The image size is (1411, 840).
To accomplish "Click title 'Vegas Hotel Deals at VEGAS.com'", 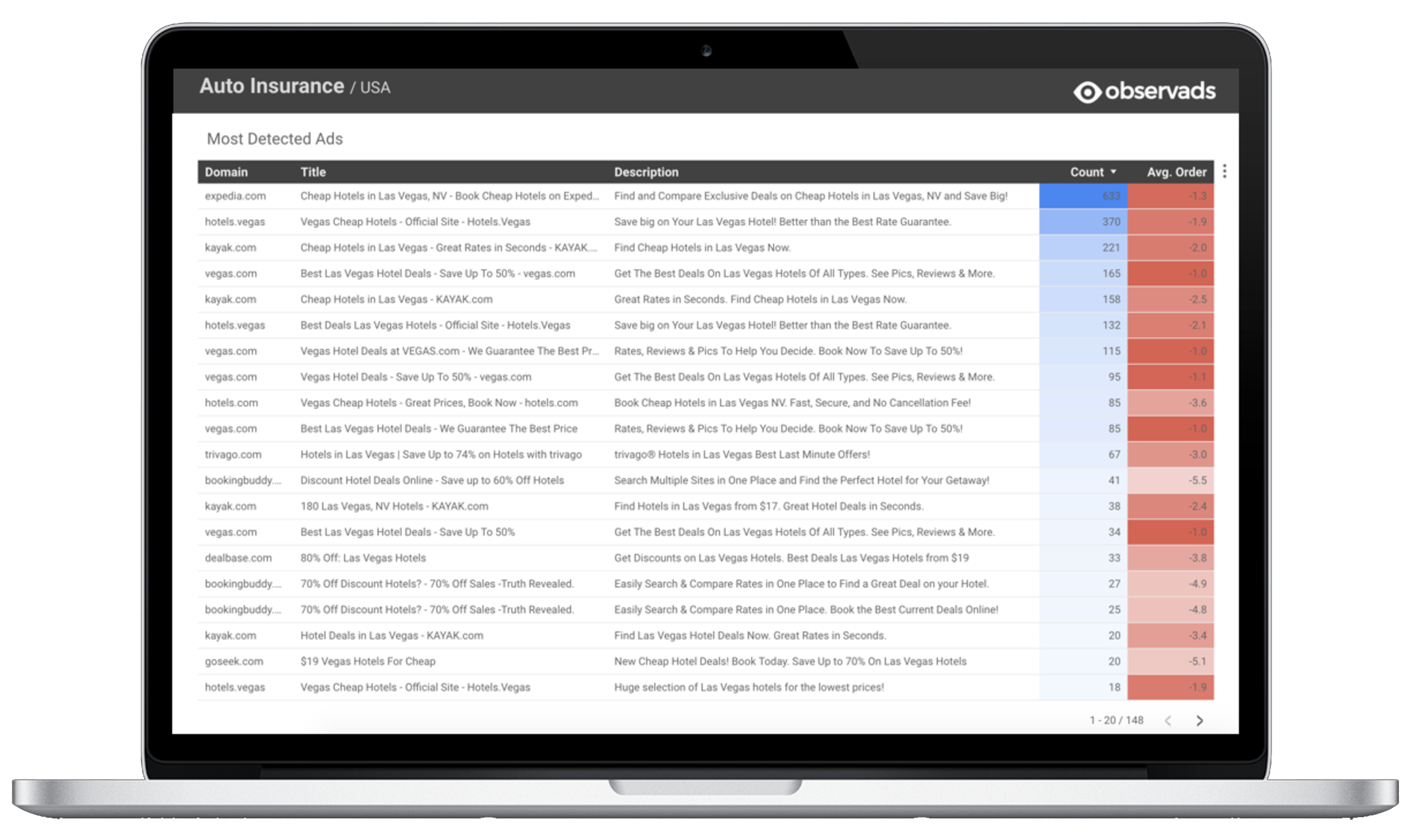I will (x=449, y=351).
